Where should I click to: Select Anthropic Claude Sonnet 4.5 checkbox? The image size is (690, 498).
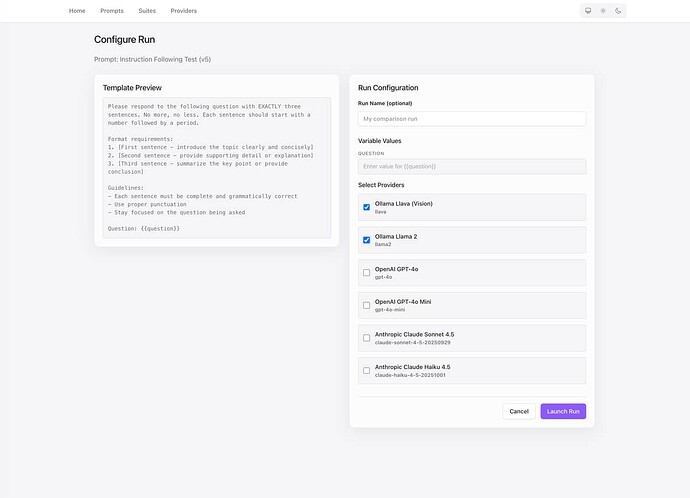366,338
